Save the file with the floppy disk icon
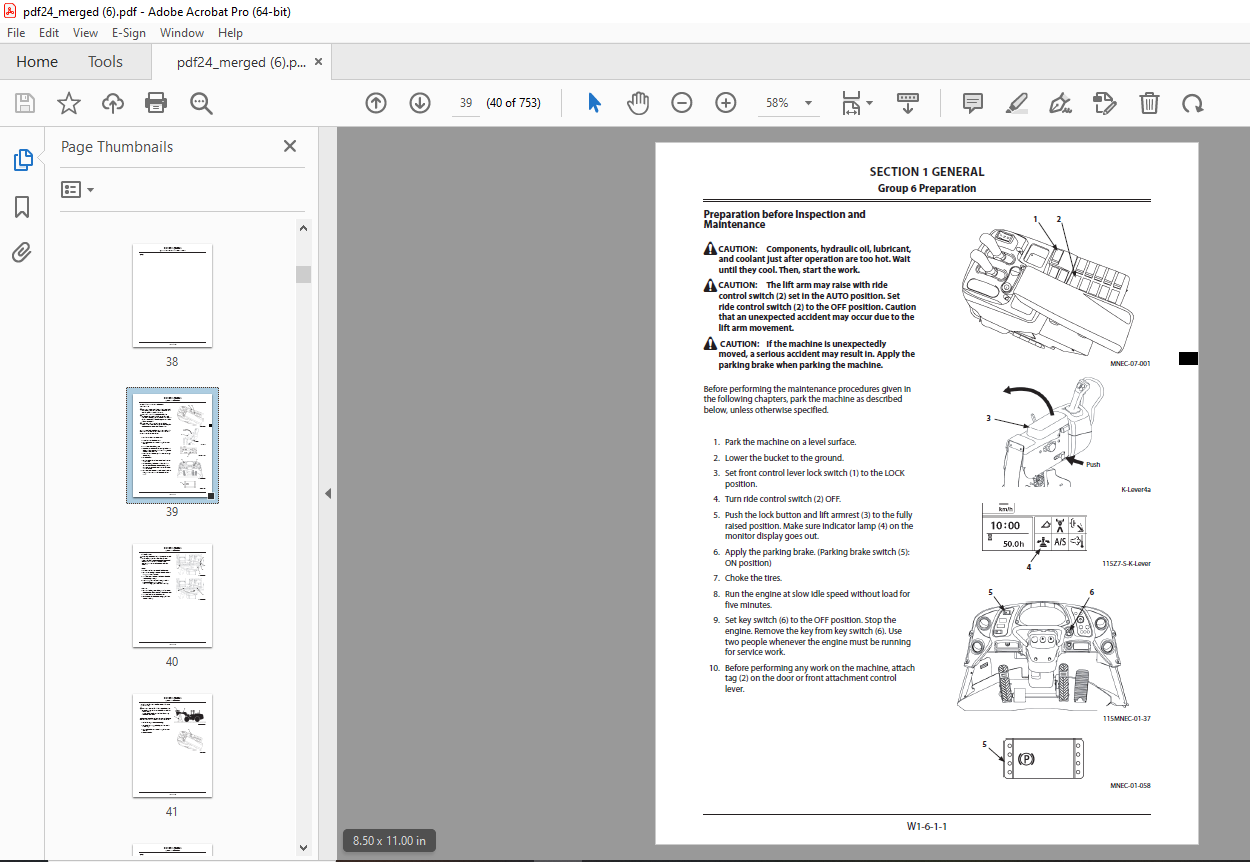Viewport: 1250px width, 862px height. click(25, 103)
